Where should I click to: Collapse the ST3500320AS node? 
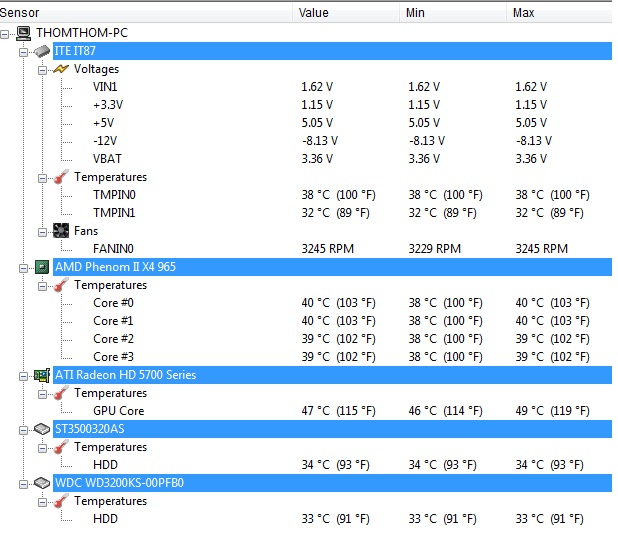[x=24, y=430]
